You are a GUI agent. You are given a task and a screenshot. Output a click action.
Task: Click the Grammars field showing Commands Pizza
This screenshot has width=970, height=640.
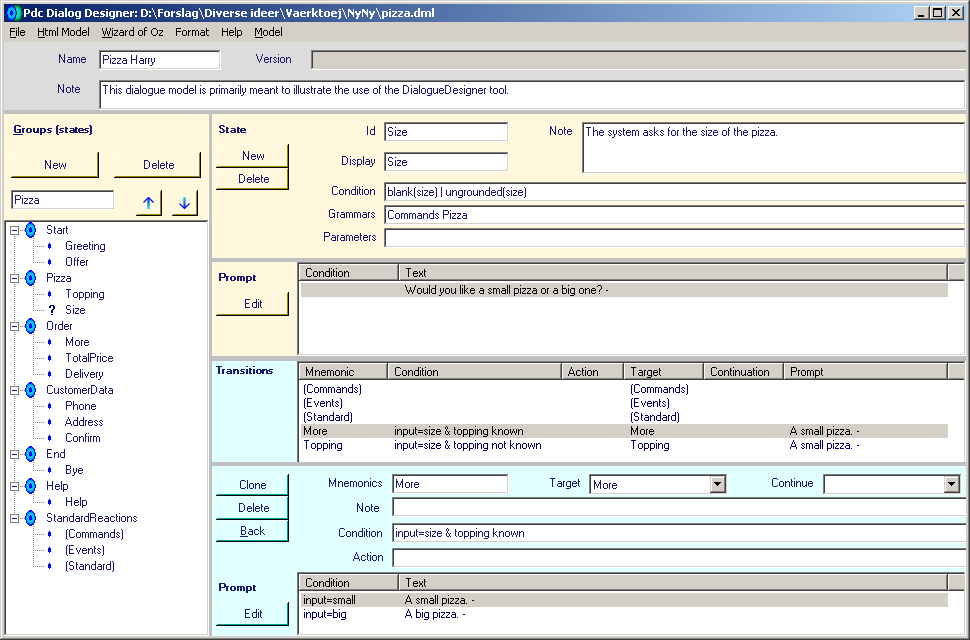(x=674, y=215)
